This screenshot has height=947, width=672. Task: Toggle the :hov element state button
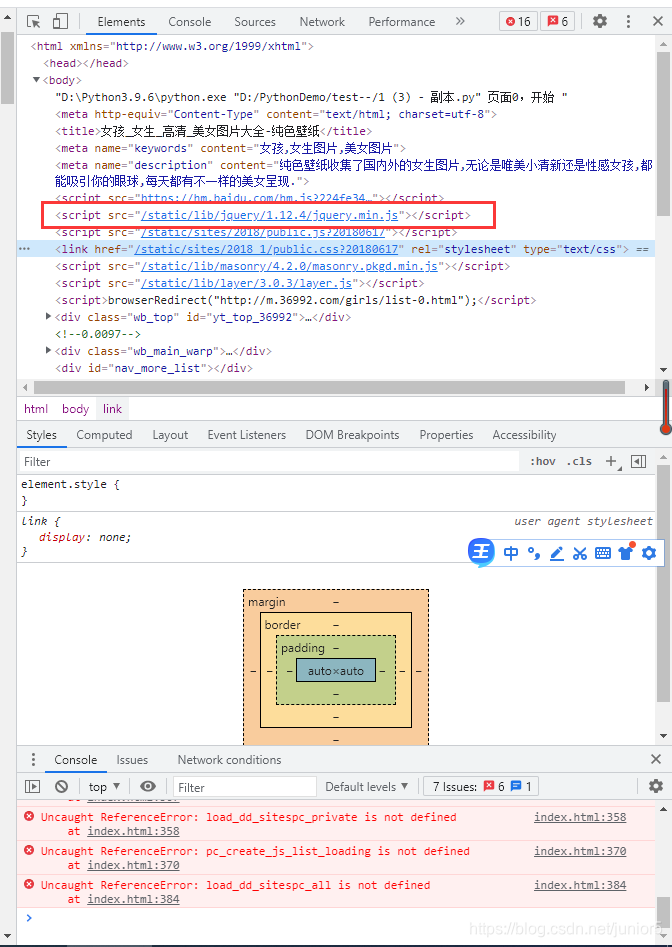point(542,461)
